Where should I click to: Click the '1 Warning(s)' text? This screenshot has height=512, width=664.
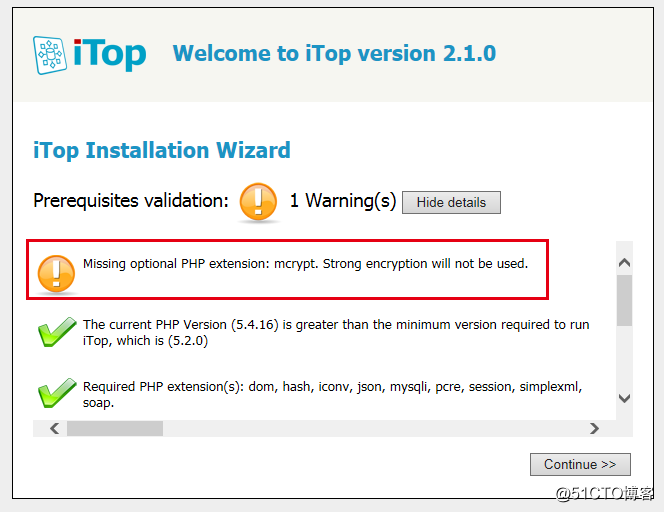coord(343,200)
